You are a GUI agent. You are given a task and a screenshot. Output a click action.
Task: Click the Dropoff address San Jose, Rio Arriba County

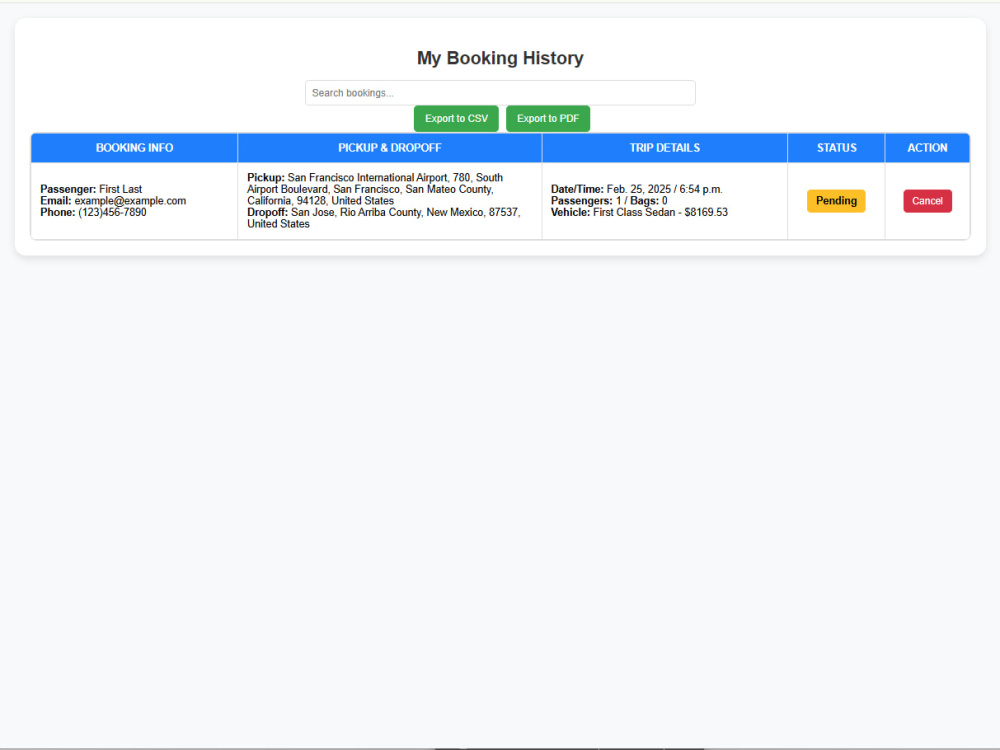pyautogui.click(x=384, y=218)
